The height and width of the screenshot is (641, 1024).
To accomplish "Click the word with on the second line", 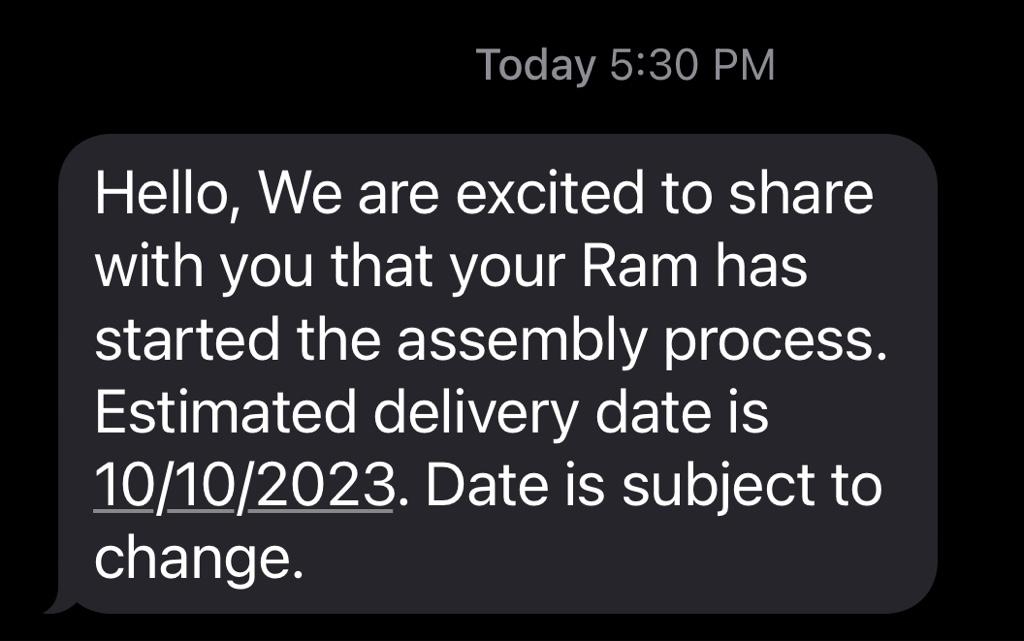I will (x=149, y=266).
